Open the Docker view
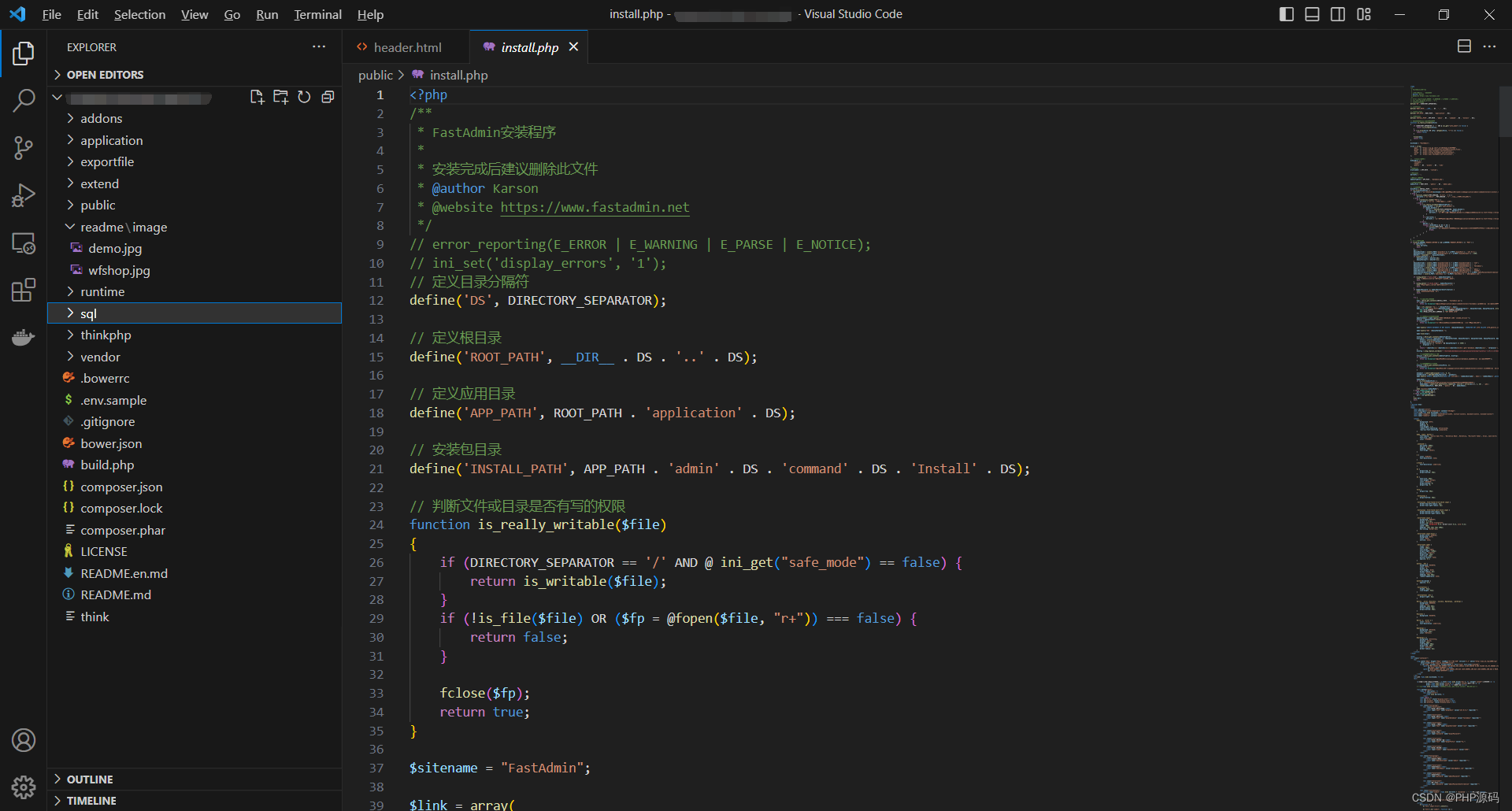1512x811 pixels. 24,338
